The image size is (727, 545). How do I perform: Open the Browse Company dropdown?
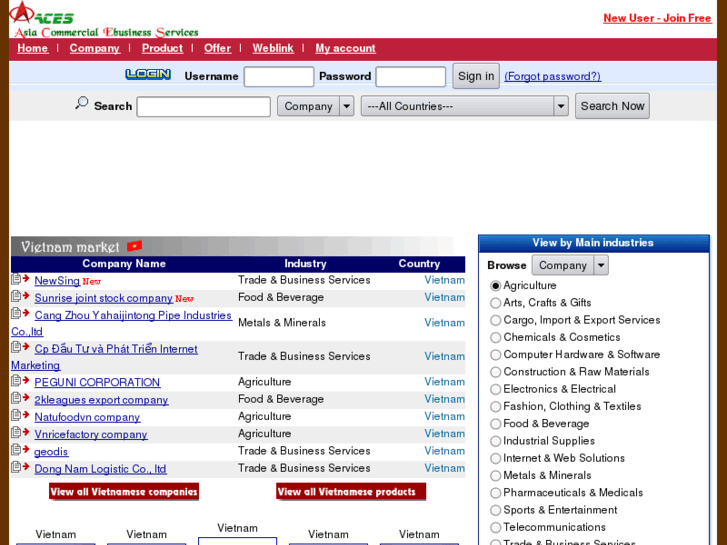[x=570, y=265]
